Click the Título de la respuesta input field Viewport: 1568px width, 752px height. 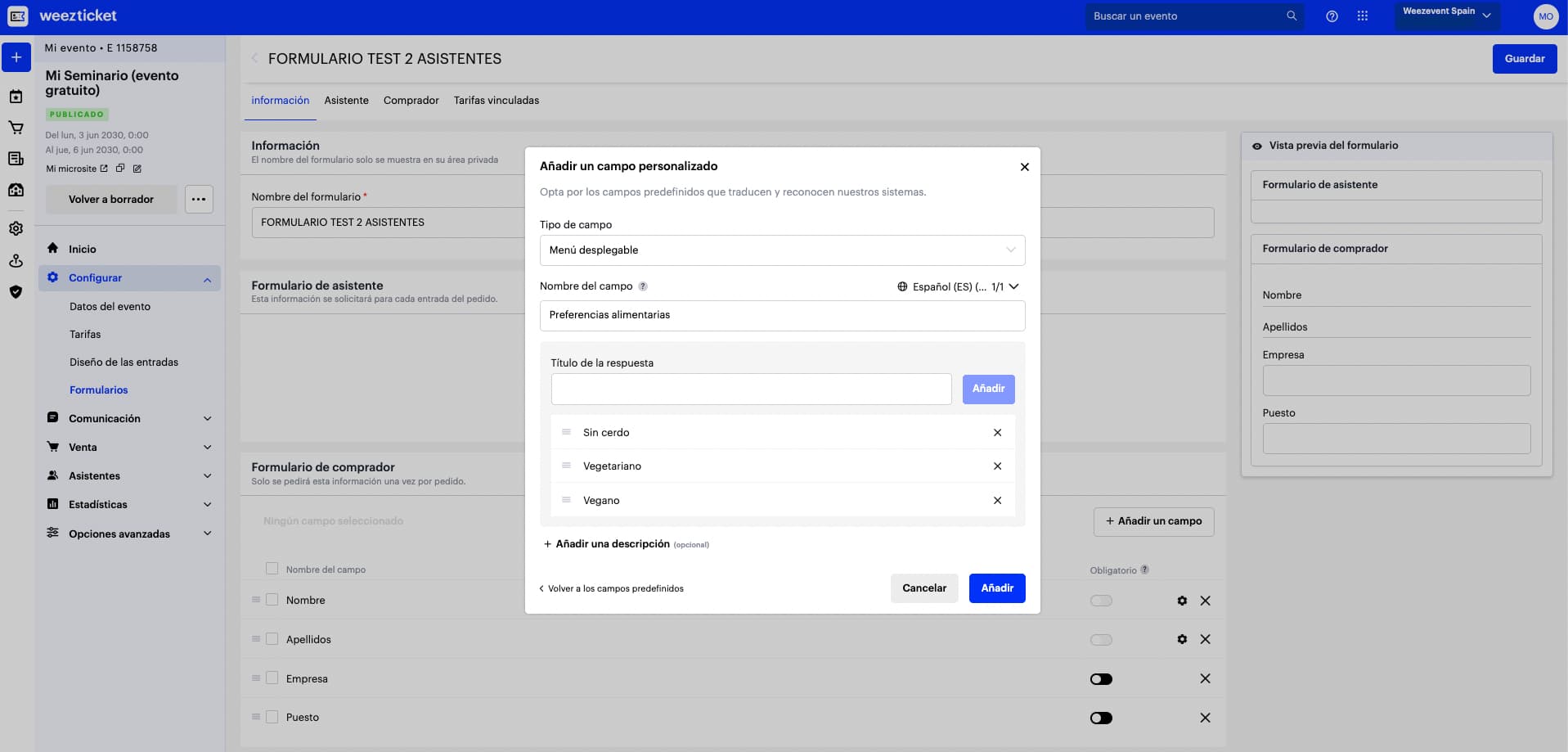tap(751, 389)
